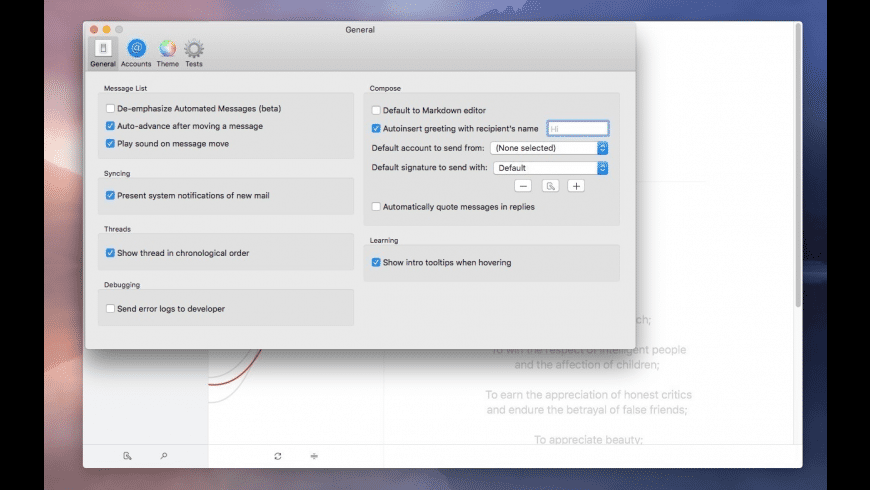Minimize the preferences window with the yellow button
This screenshot has height=490, width=870.
[x=107, y=29]
